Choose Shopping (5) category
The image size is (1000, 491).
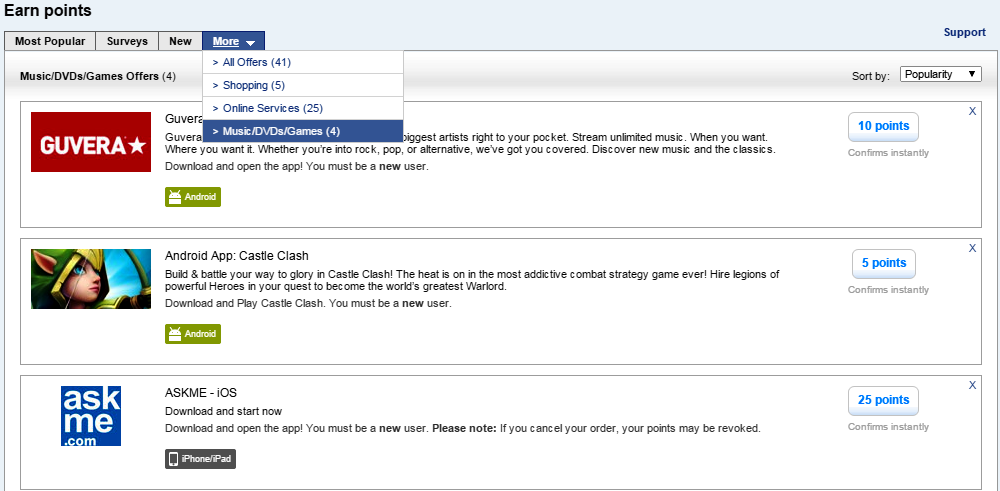(303, 85)
